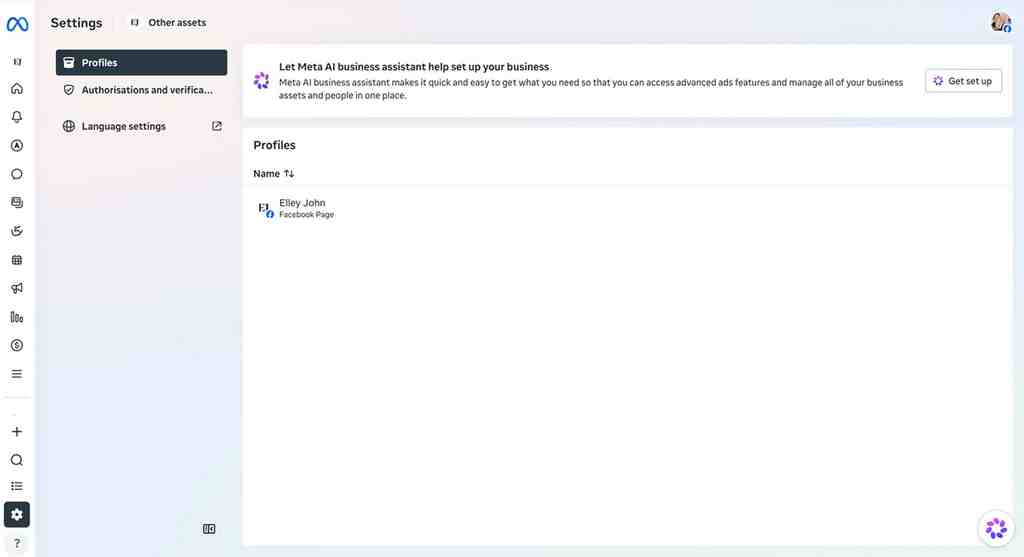
Task: Collapse the settings side panel icon
Action: [x=209, y=529]
